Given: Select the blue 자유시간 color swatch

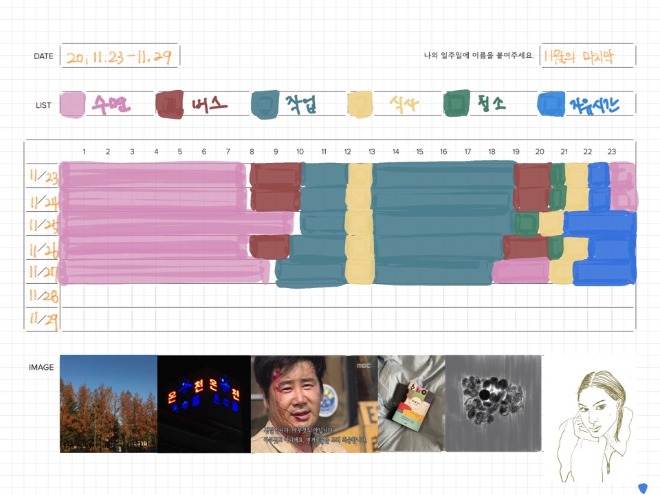Looking at the screenshot, I should pos(551,104).
